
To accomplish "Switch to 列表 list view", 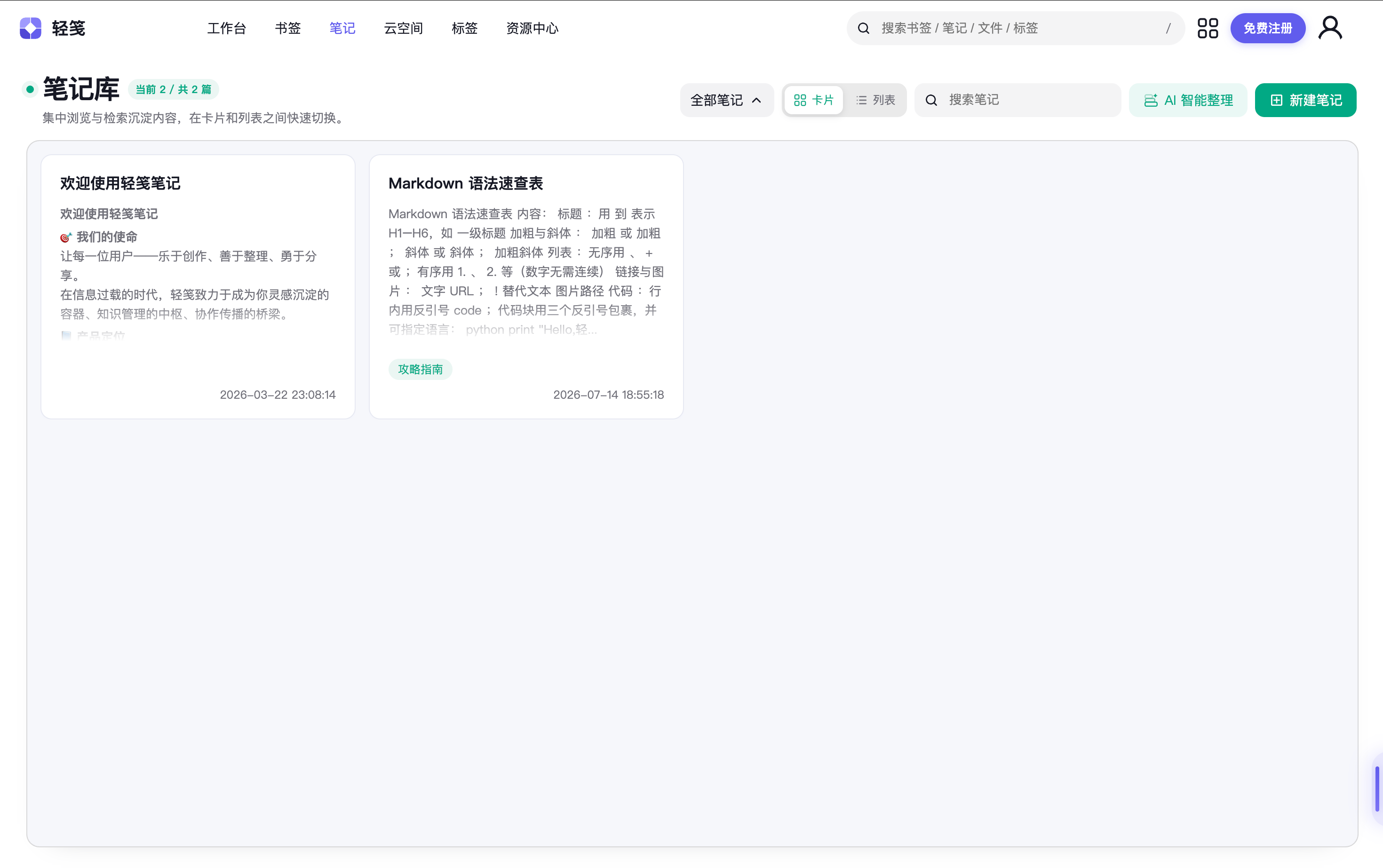I will pos(875,101).
